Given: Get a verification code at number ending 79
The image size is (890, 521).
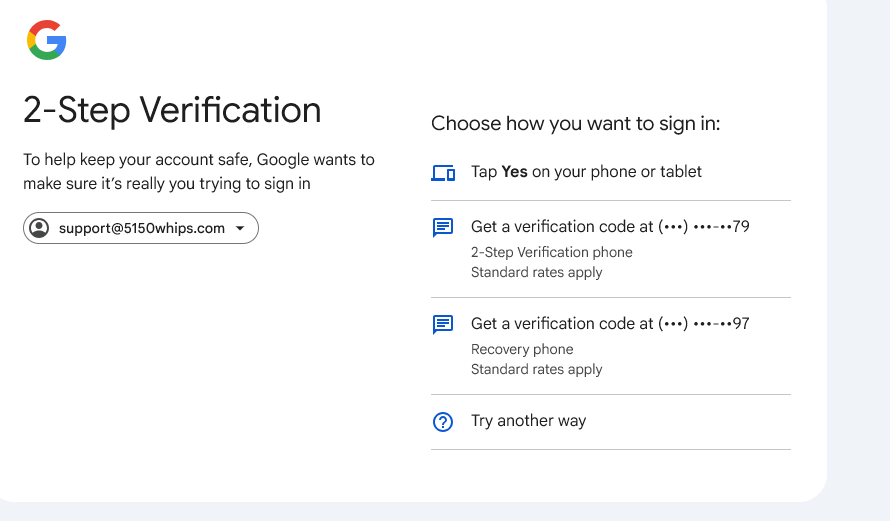Looking at the screenshot, I should tap(610, 227).
